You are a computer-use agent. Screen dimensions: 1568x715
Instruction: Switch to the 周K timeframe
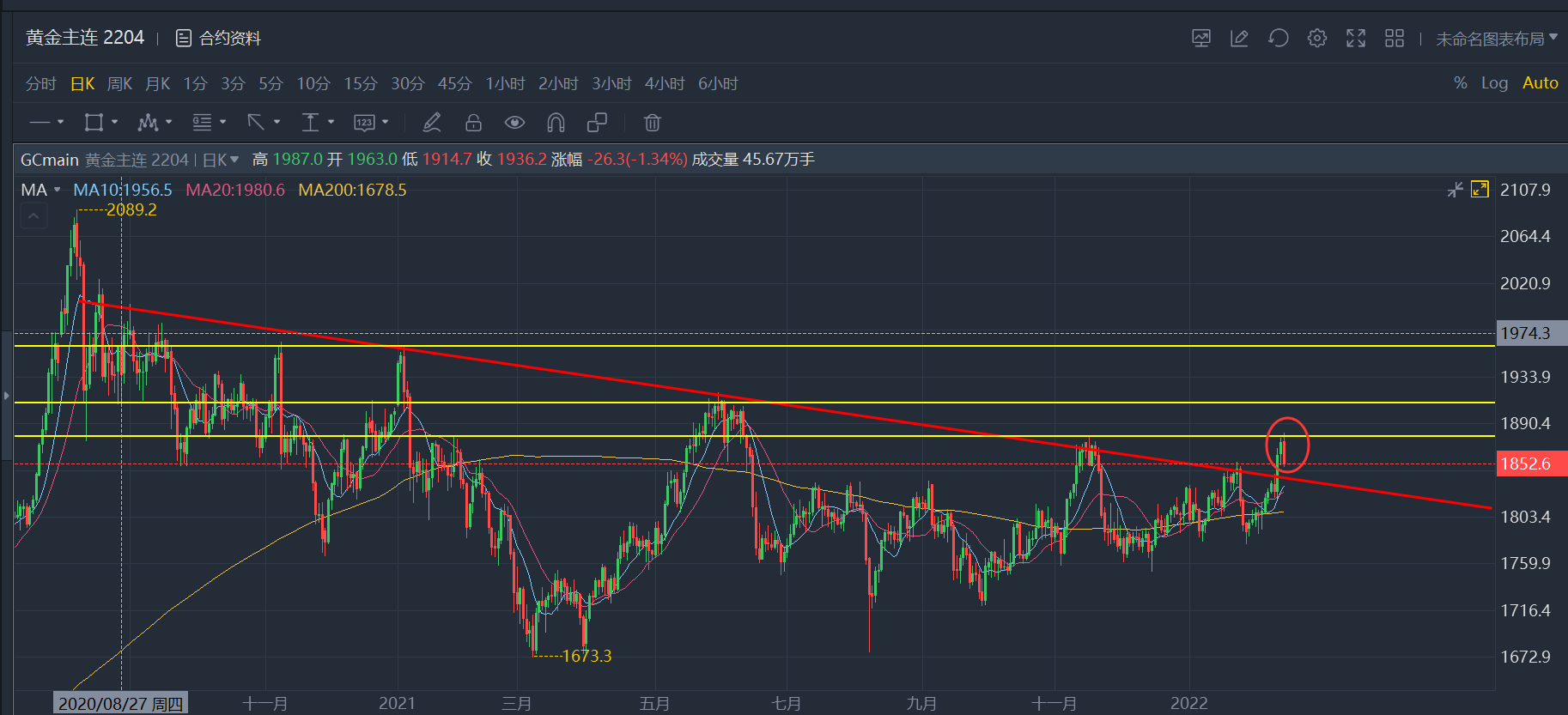[119, 83]
